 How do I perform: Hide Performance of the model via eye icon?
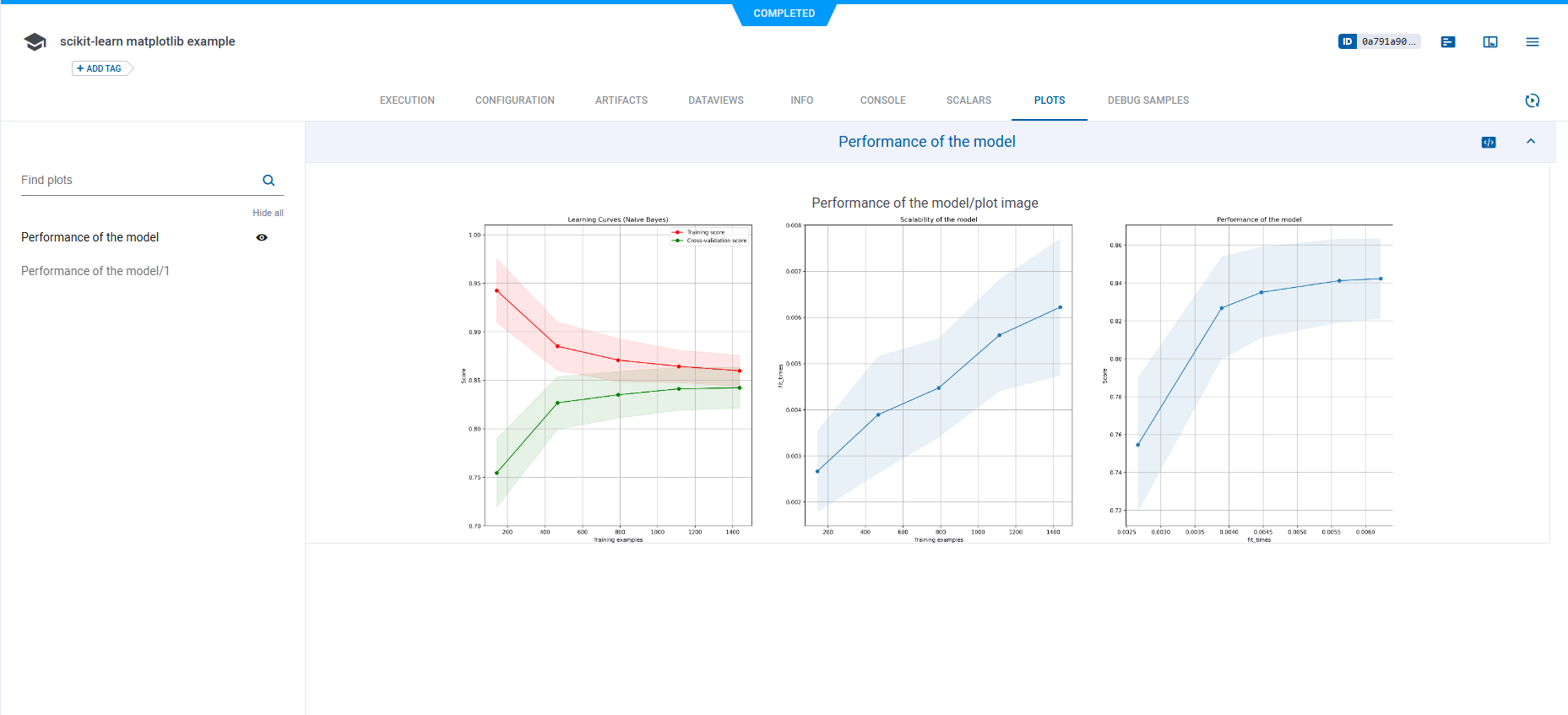(262, 237)
